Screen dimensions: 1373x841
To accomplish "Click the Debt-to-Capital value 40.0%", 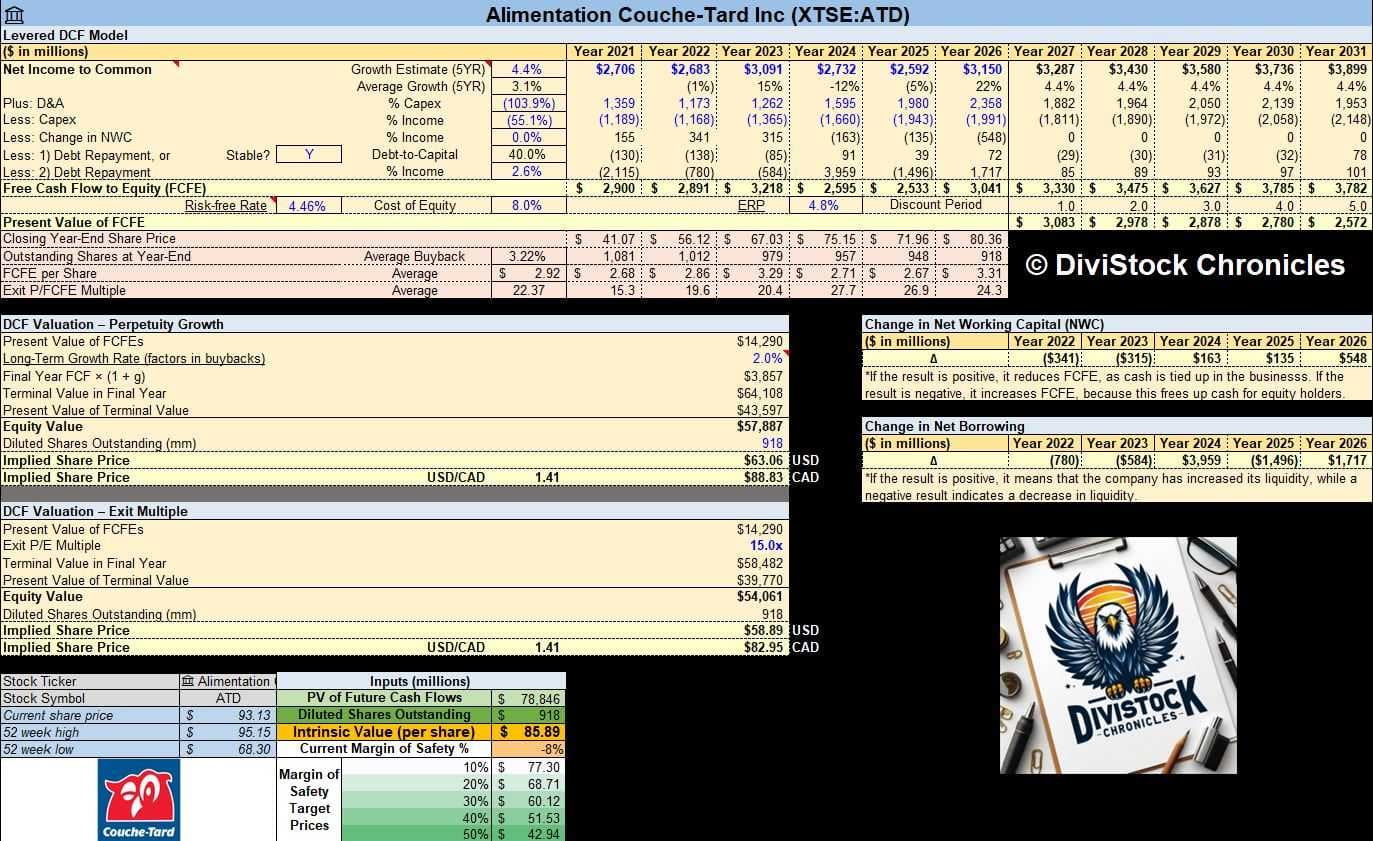I will coord(527,154).
